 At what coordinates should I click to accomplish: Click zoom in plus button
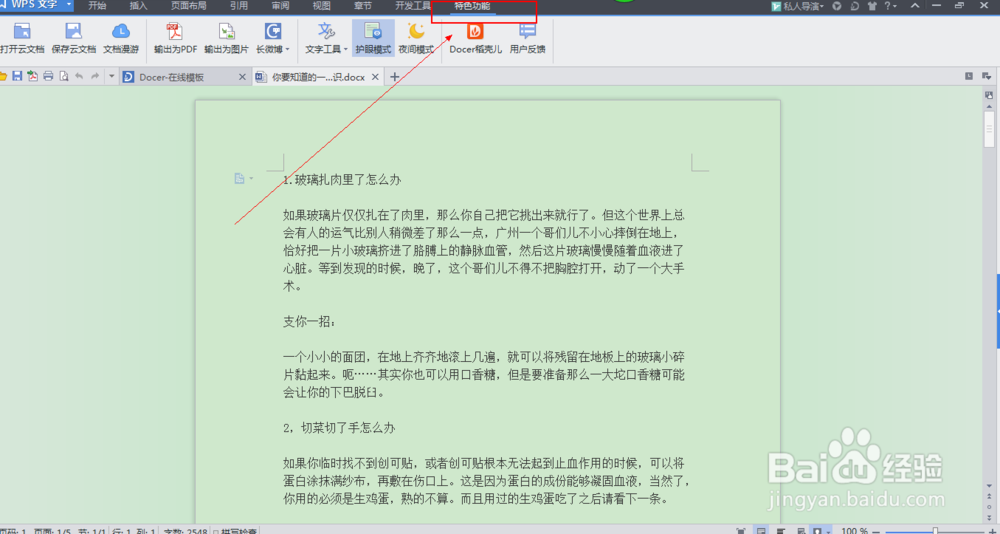tap(992, 531)
